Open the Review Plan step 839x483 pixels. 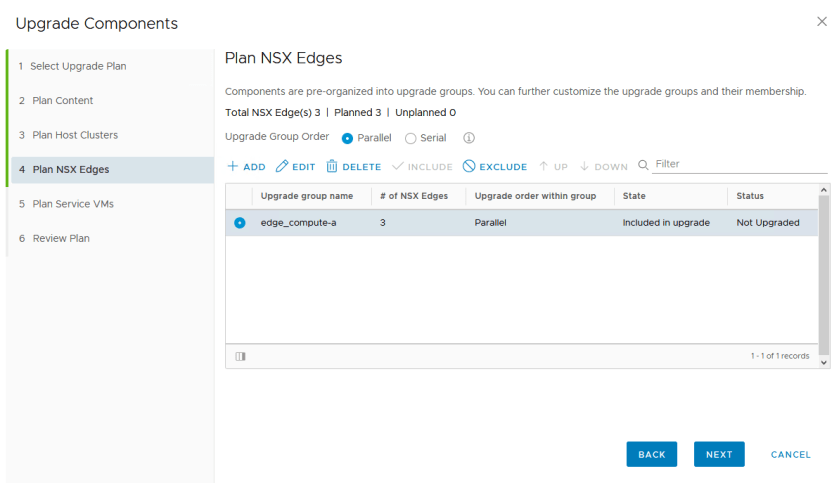[61, 238]
